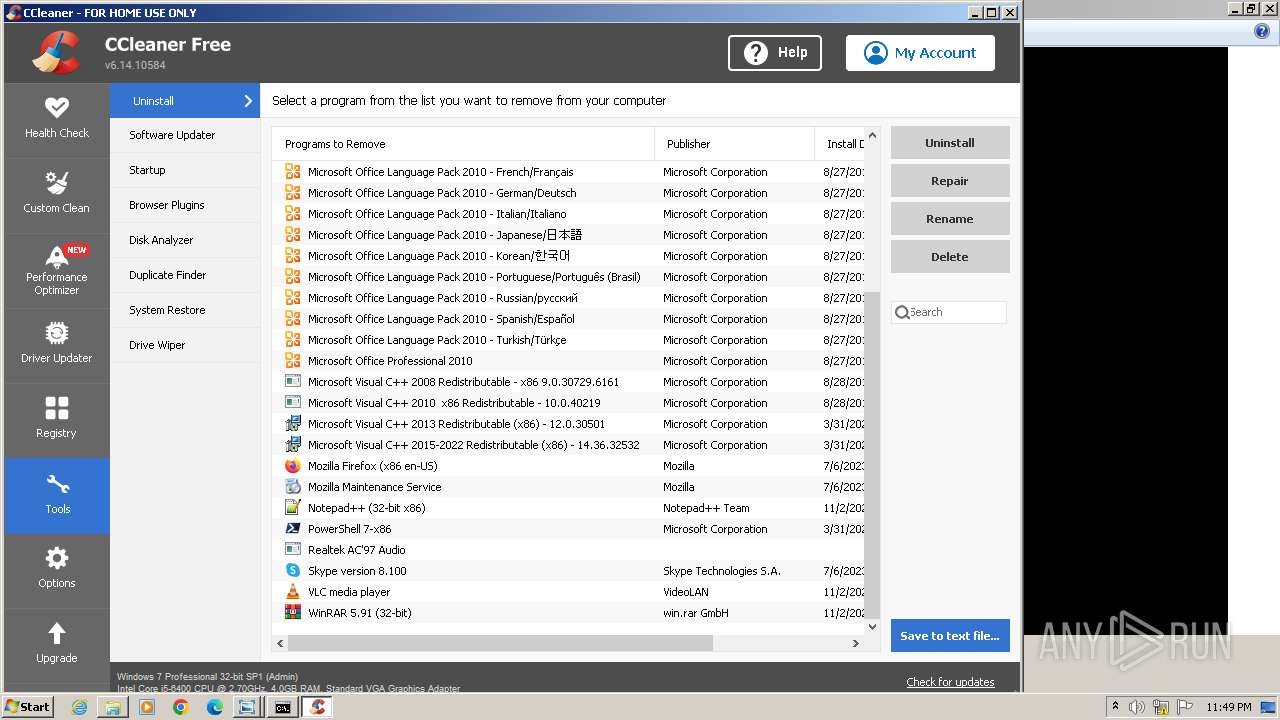Click the CCleaner logo in header
This screenshot has width=1280, height=720.
56,53
